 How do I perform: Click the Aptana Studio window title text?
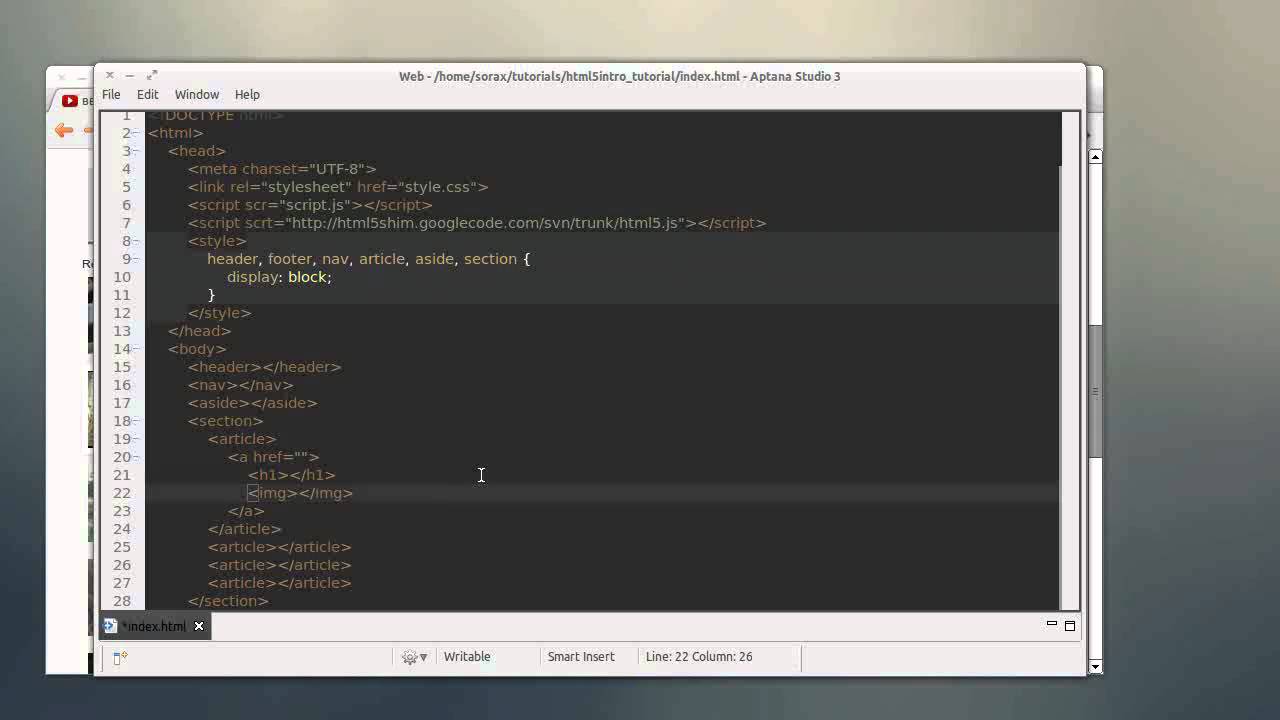point(620,76)
